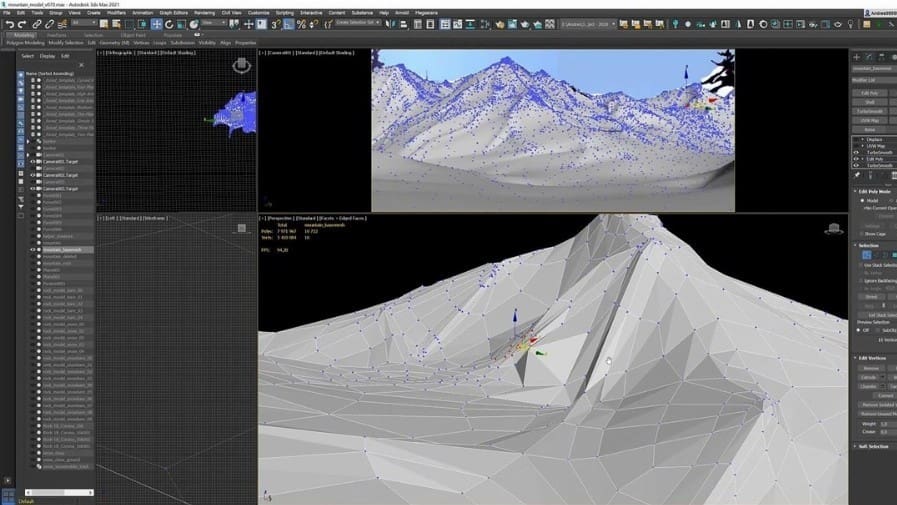
Task: Click the ViewCube in Perspective viewport
Action: (x=834, y=229)
